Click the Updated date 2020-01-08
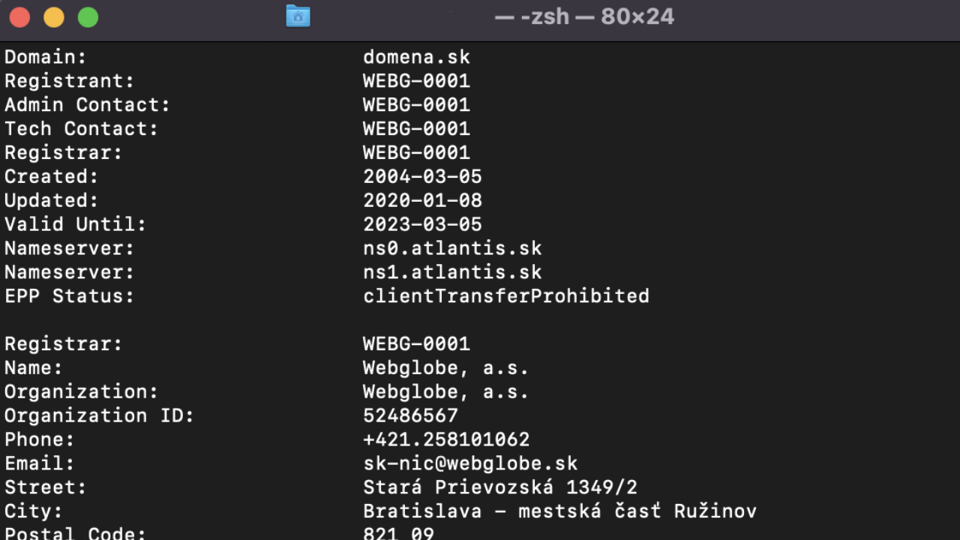 pyautogui.click(x=422, y=201)
